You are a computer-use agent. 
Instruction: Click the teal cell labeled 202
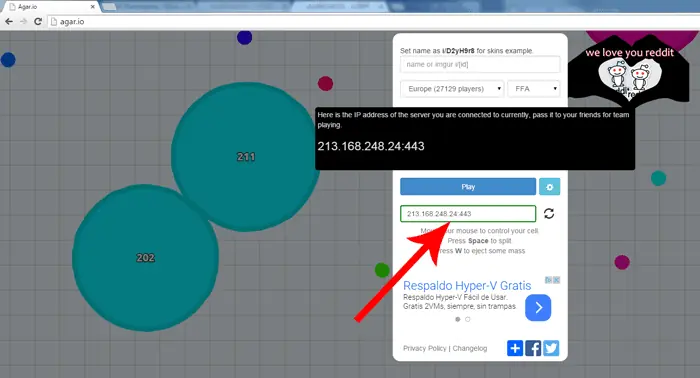click(x=146, y=258)
